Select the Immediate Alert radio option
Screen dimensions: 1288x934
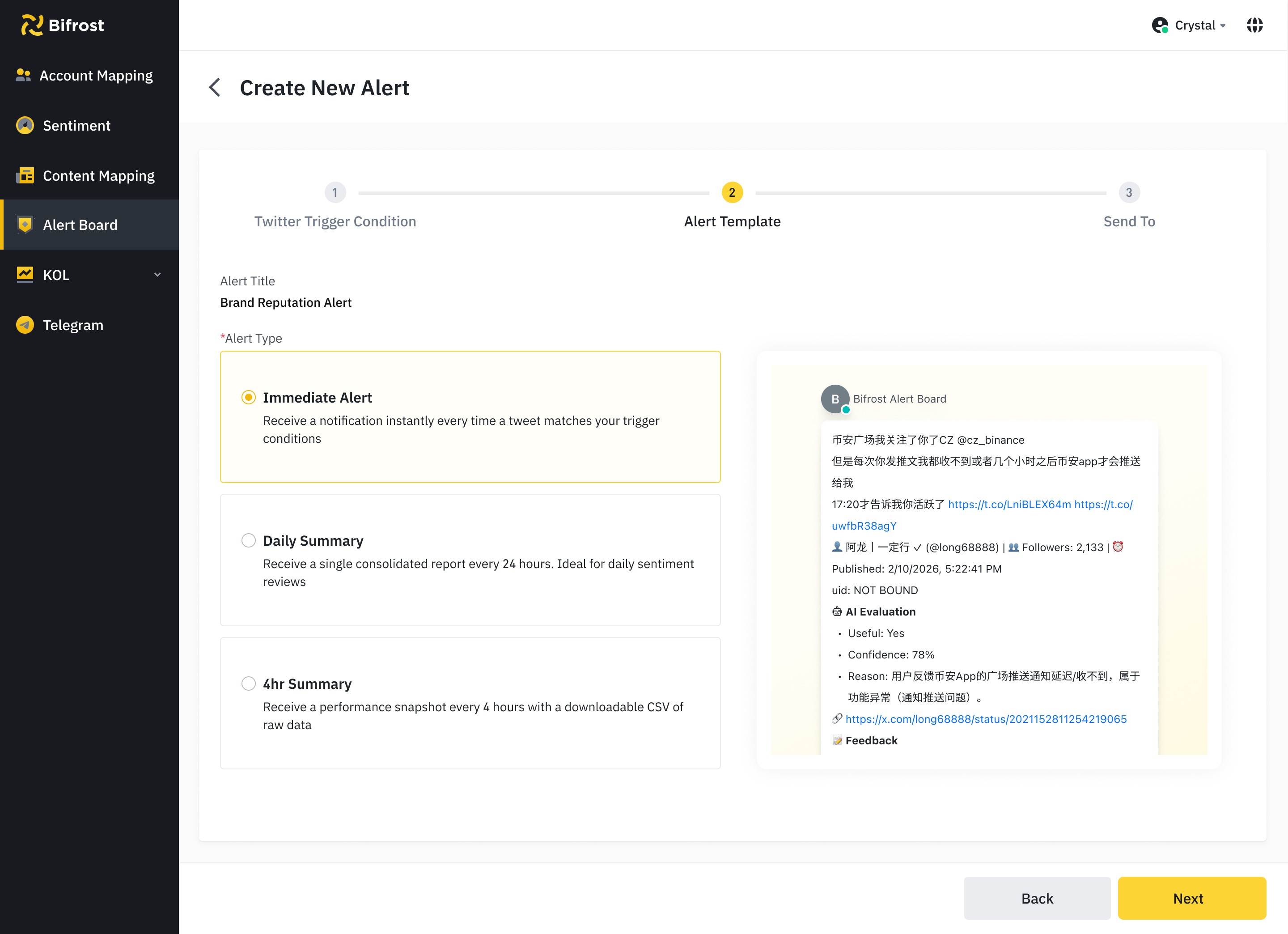(248, 398)
